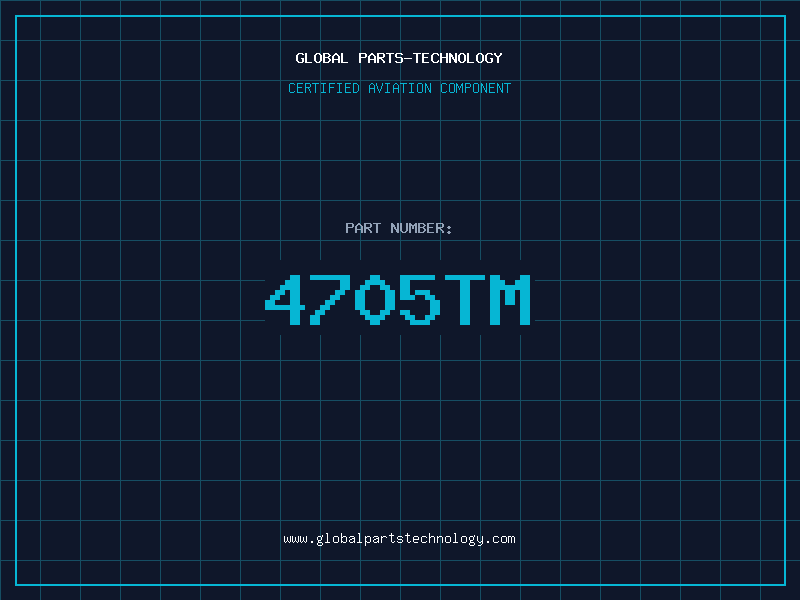Click the PART NUMBER: label
The height and width of the screenshot is (600, 800).
tap(399, 228)
